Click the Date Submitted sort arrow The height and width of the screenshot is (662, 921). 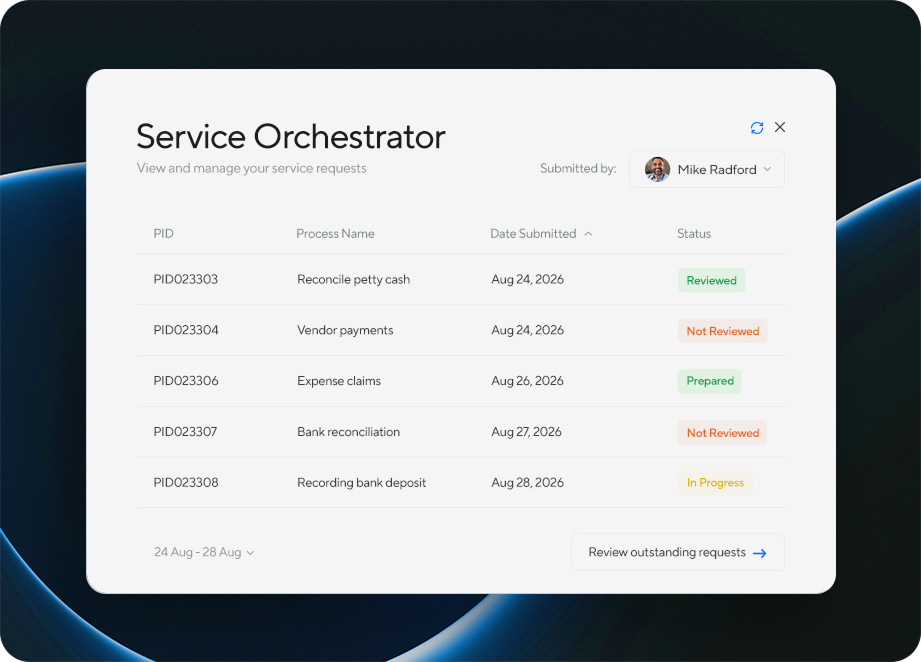[x=588, y=234]
